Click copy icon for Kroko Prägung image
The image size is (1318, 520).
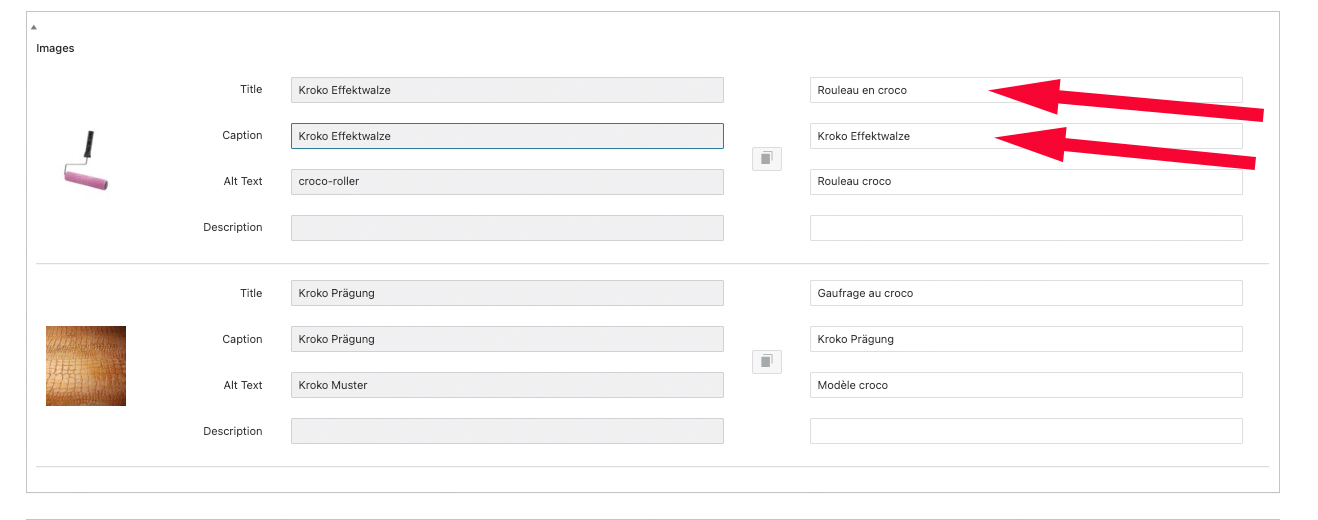767,361
